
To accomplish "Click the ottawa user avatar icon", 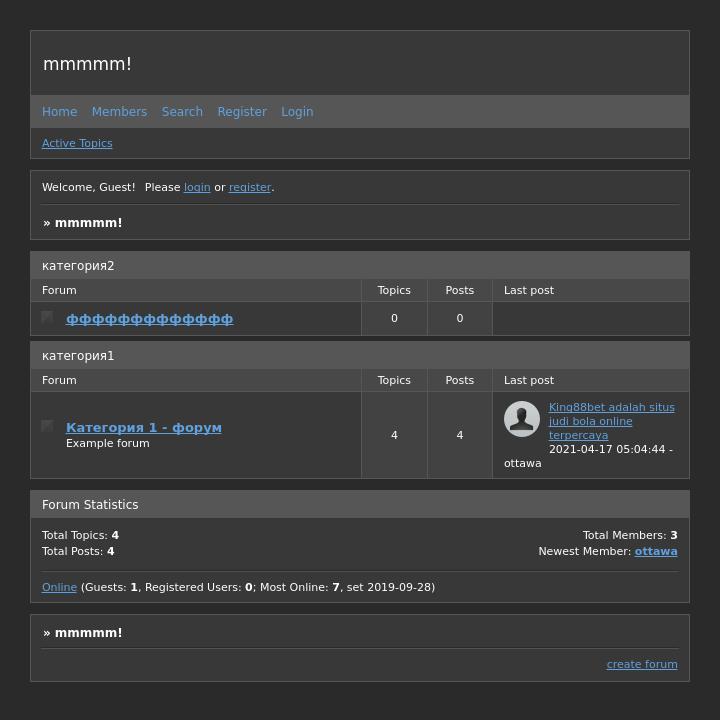I will click(x=521, y=419).
